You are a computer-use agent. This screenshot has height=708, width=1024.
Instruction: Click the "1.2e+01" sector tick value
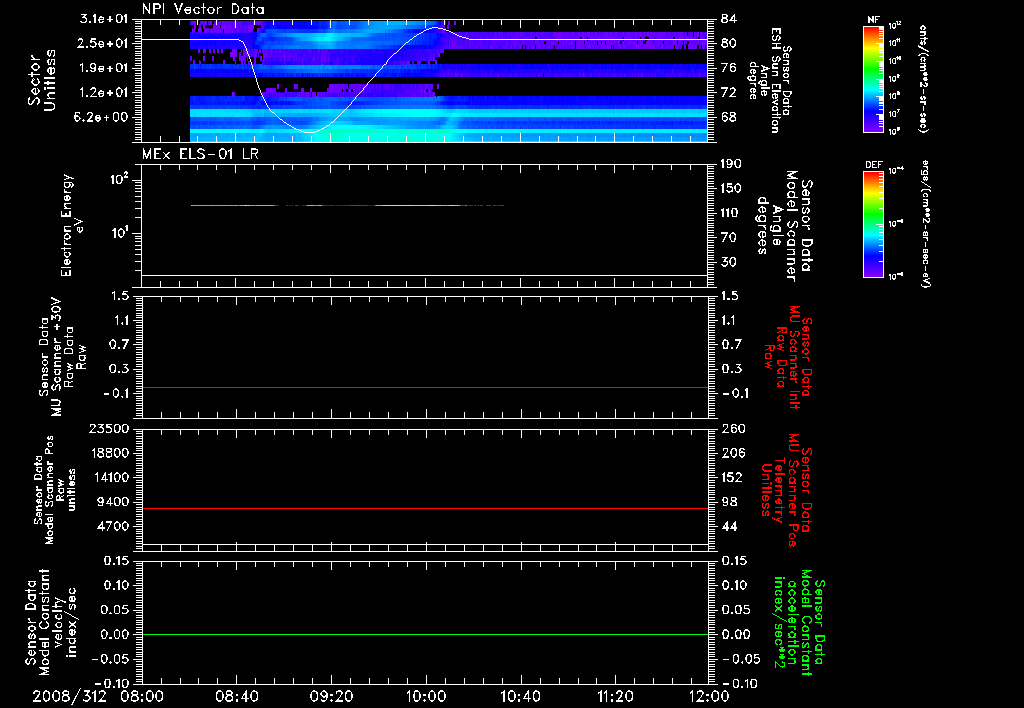point(103,93)
